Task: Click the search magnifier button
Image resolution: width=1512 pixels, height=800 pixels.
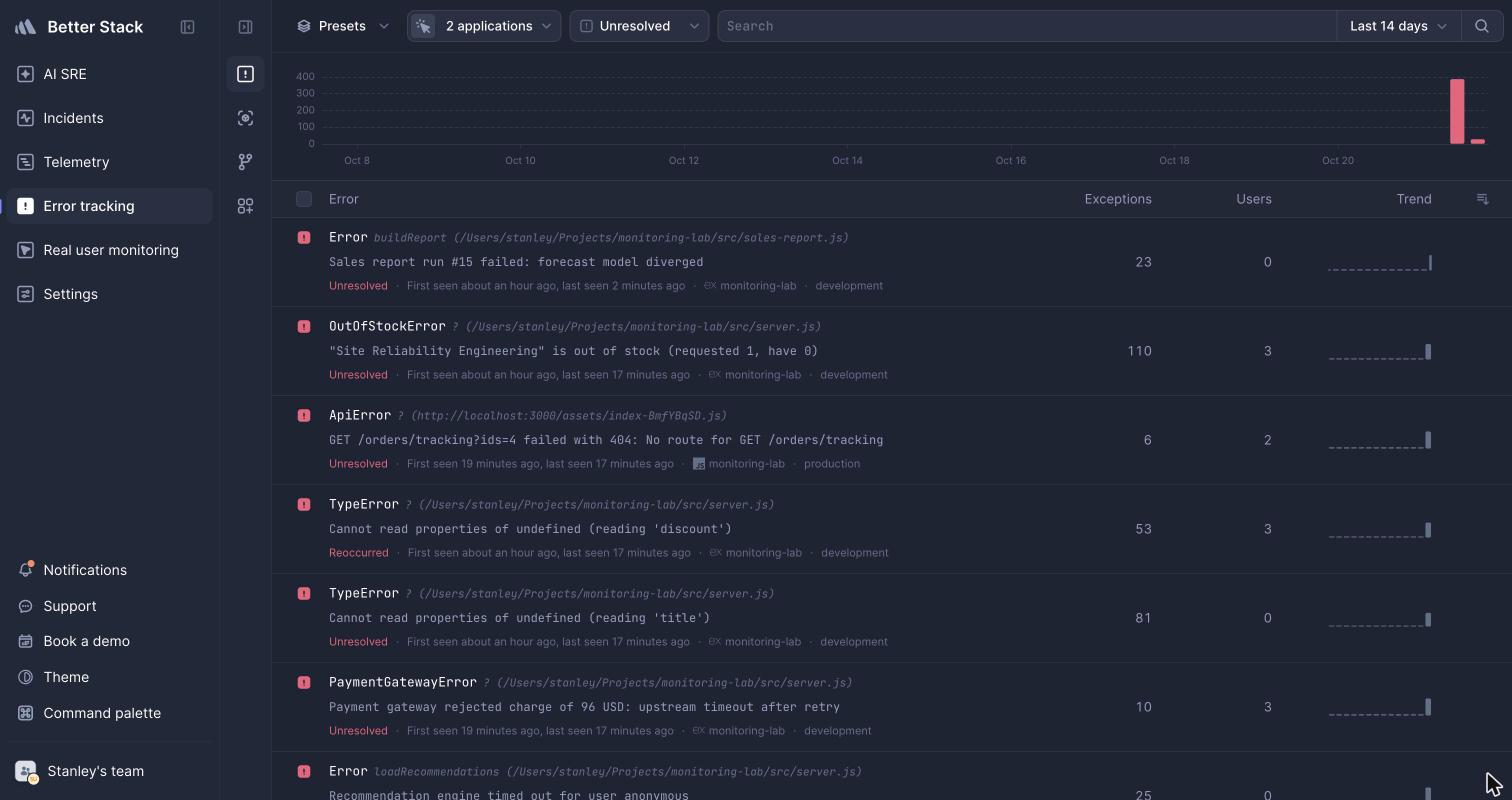Action: tap(1482, 26)
